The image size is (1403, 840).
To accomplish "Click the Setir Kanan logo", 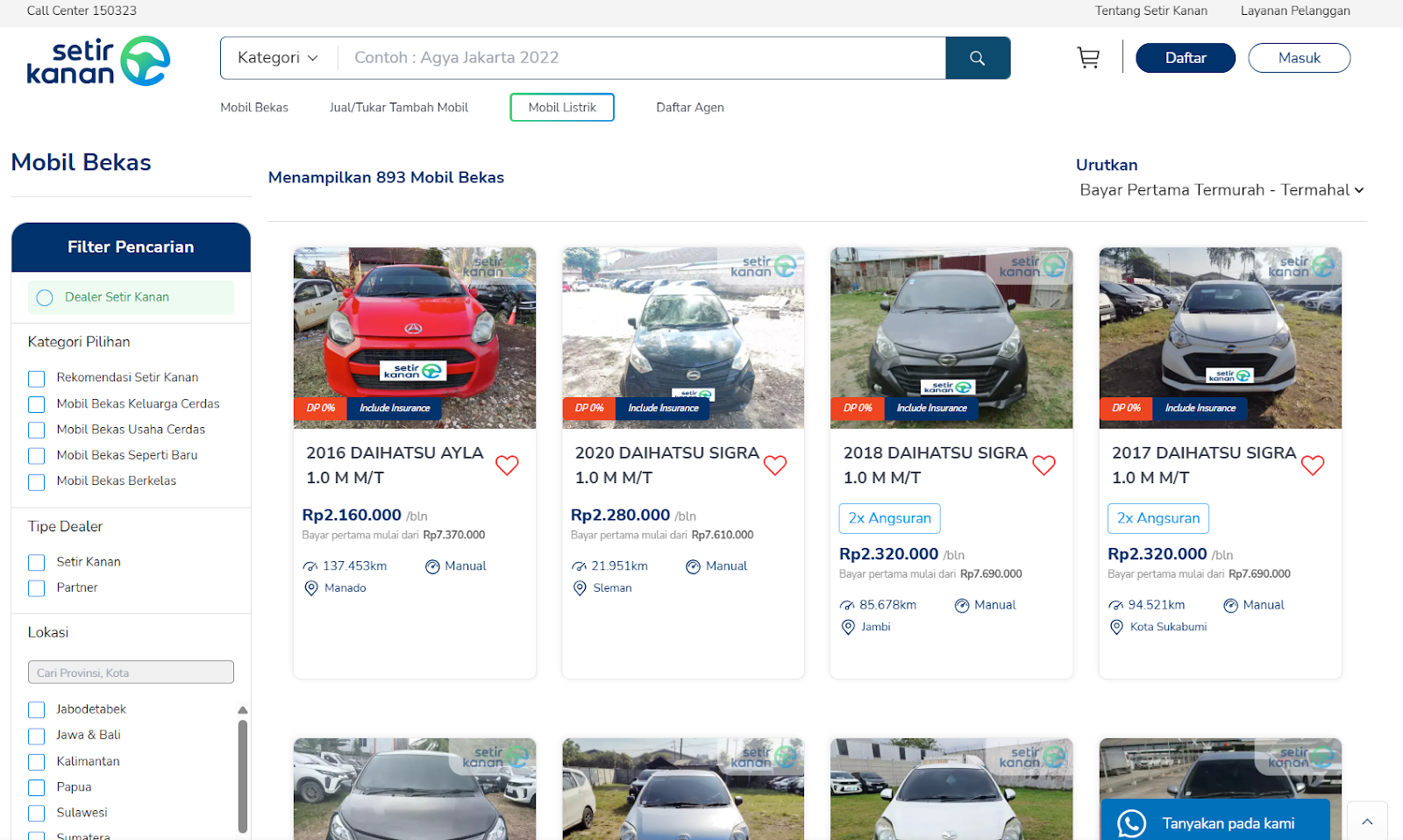I will (98, 61).
